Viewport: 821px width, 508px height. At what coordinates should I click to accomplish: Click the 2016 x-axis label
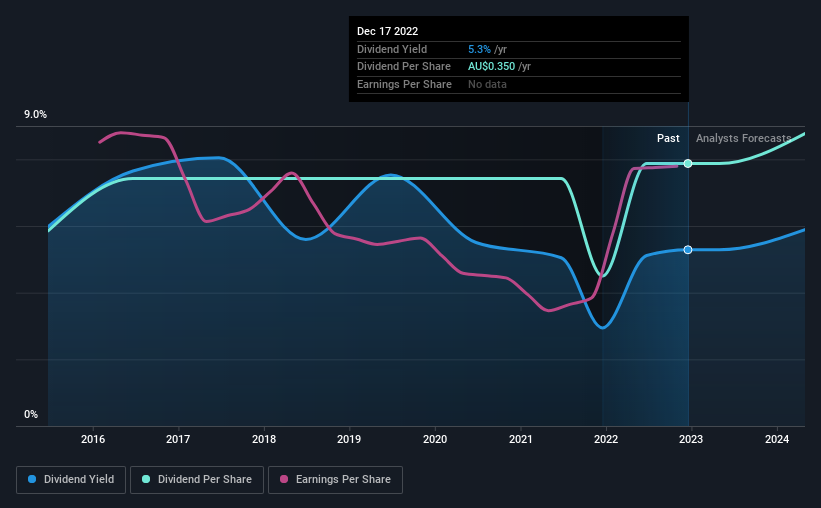point(93,439)
